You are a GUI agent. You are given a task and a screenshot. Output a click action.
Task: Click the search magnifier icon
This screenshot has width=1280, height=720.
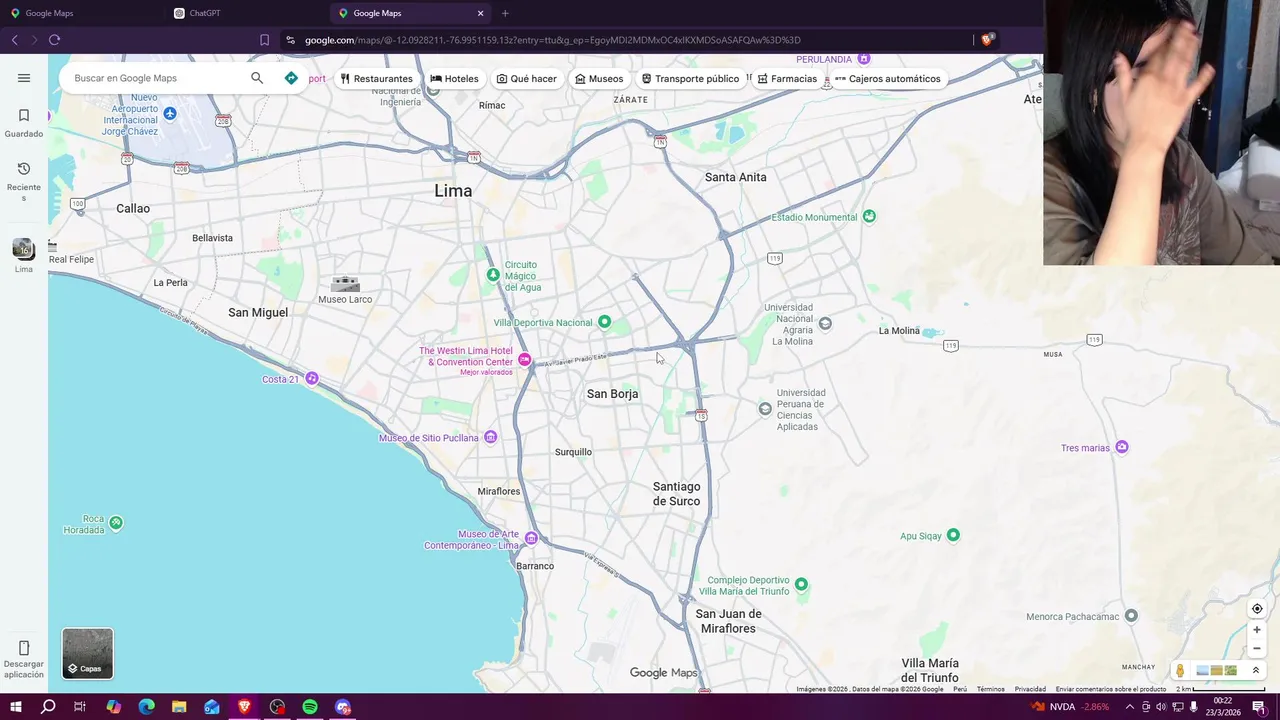pos(257,78)
